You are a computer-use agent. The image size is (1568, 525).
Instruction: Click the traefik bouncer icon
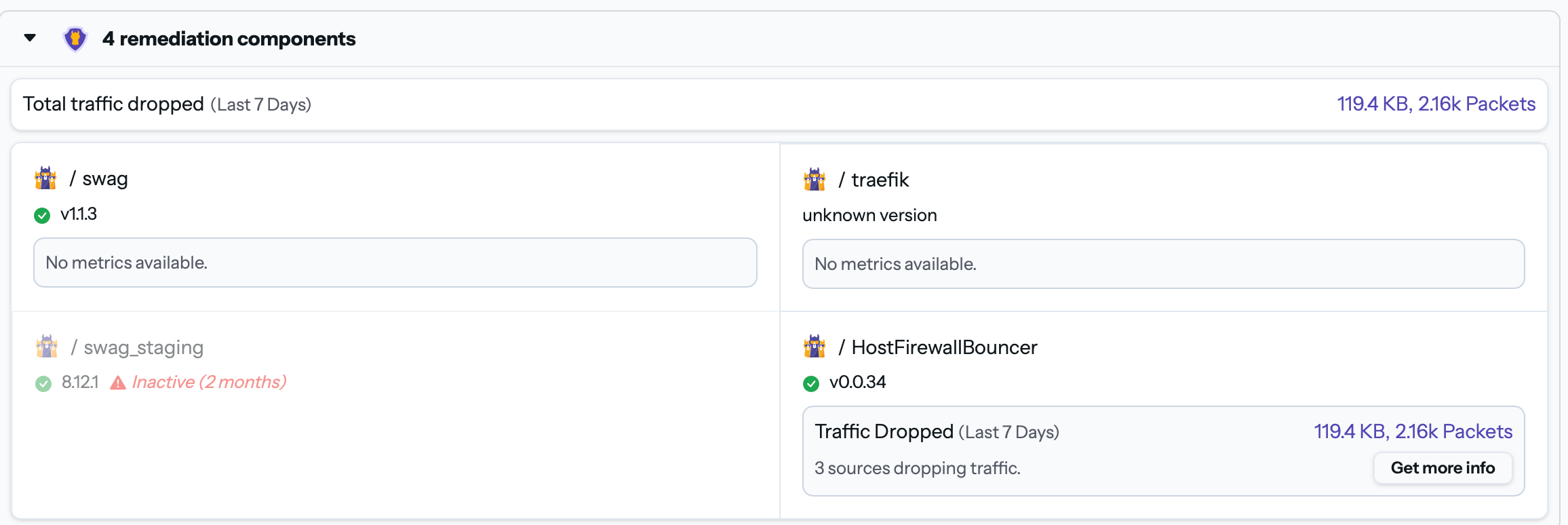(x=815, y=180)
